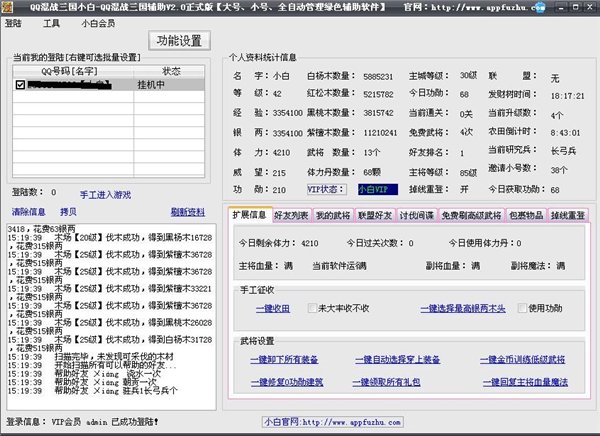Image resolution: width=600 pixels, height=436 pixels.
Task: Switch to the 掉线重登 tab
Action: click(568, 216)
